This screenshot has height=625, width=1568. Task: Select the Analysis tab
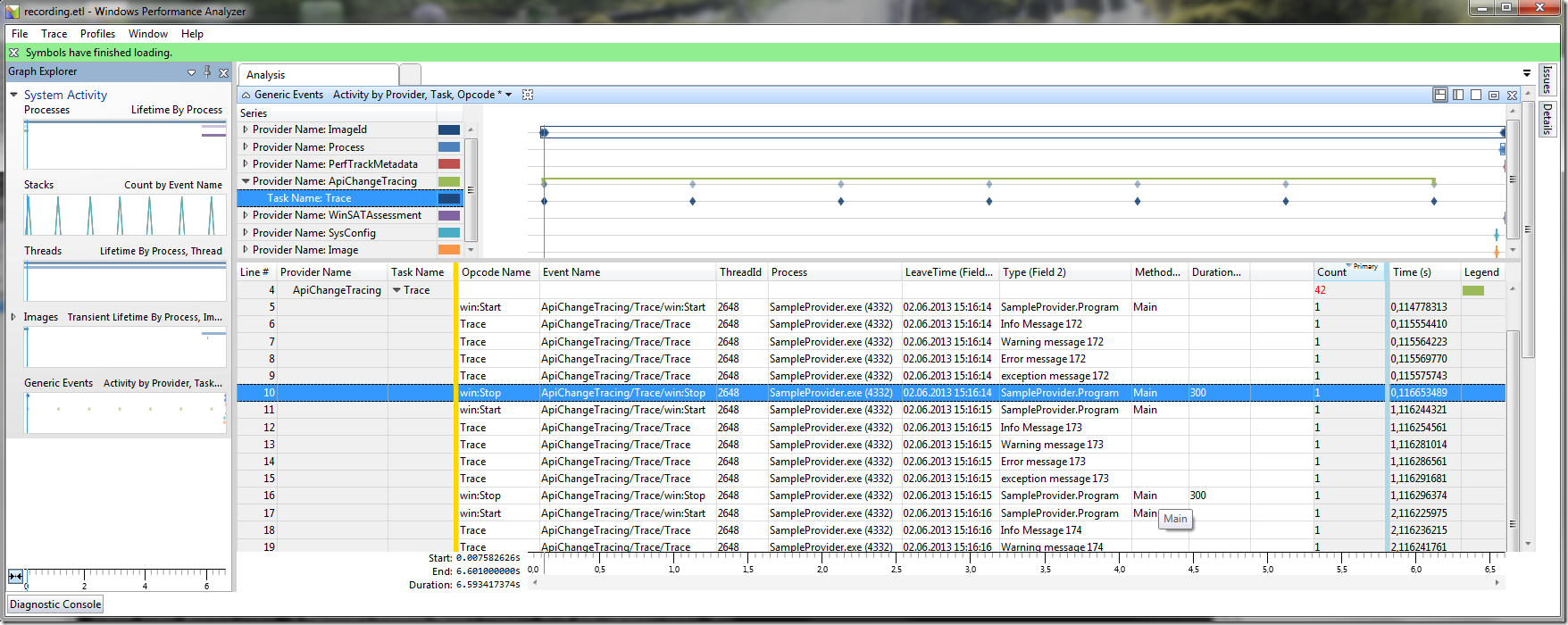(319, 75)
